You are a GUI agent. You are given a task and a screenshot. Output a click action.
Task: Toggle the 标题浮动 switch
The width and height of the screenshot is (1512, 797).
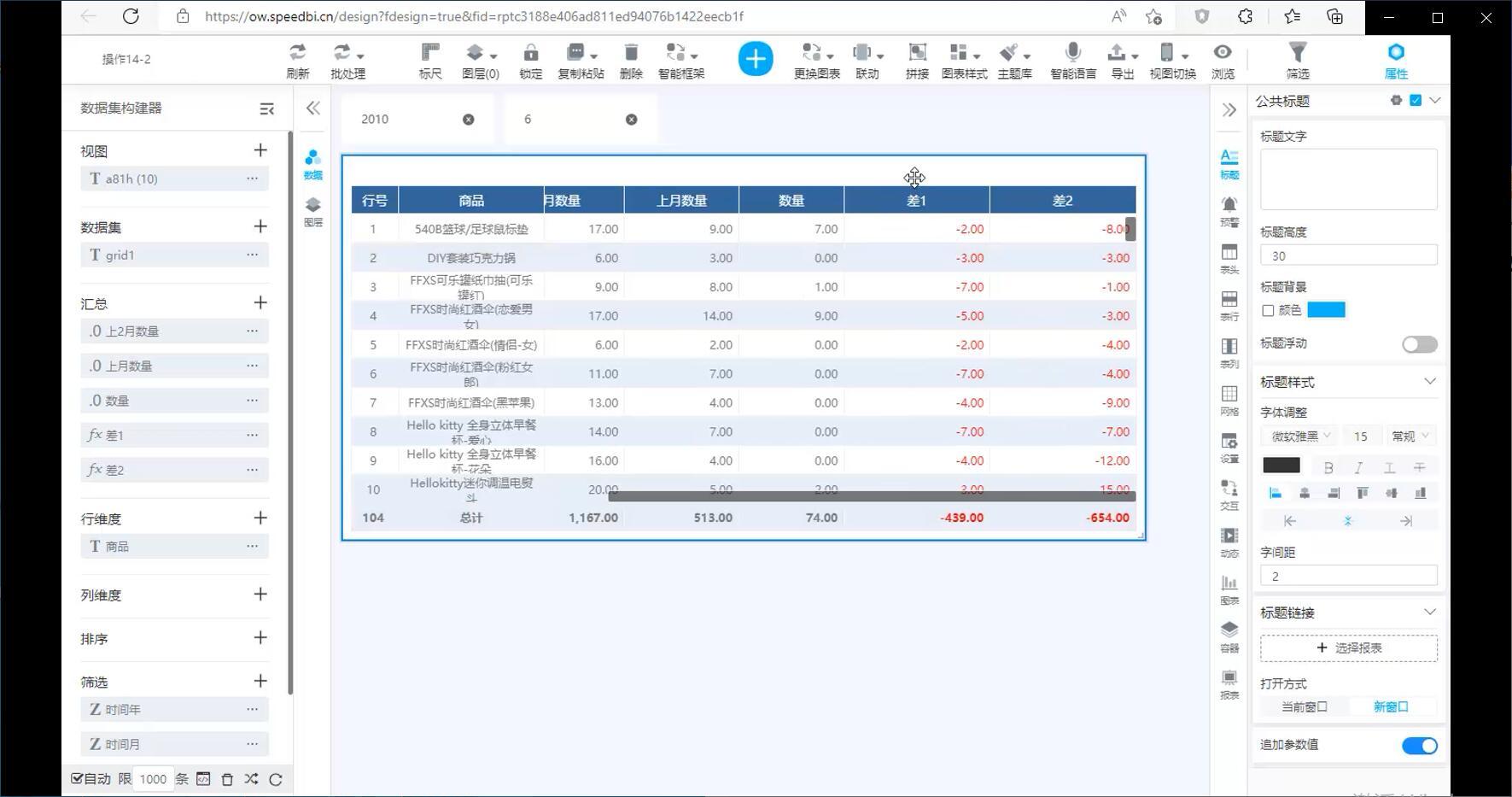[1419, 344]
